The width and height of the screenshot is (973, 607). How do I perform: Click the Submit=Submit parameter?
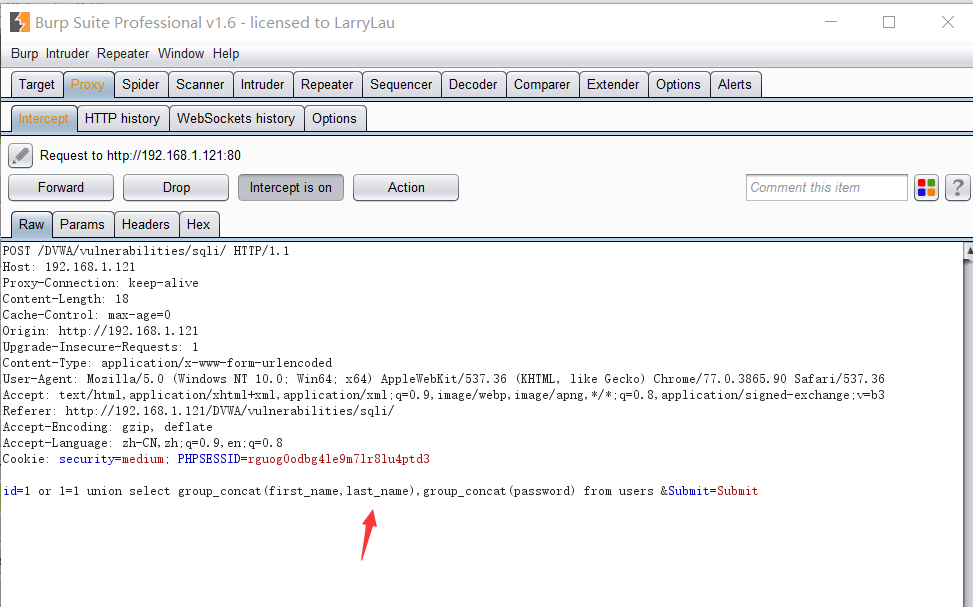click(713, 491)
